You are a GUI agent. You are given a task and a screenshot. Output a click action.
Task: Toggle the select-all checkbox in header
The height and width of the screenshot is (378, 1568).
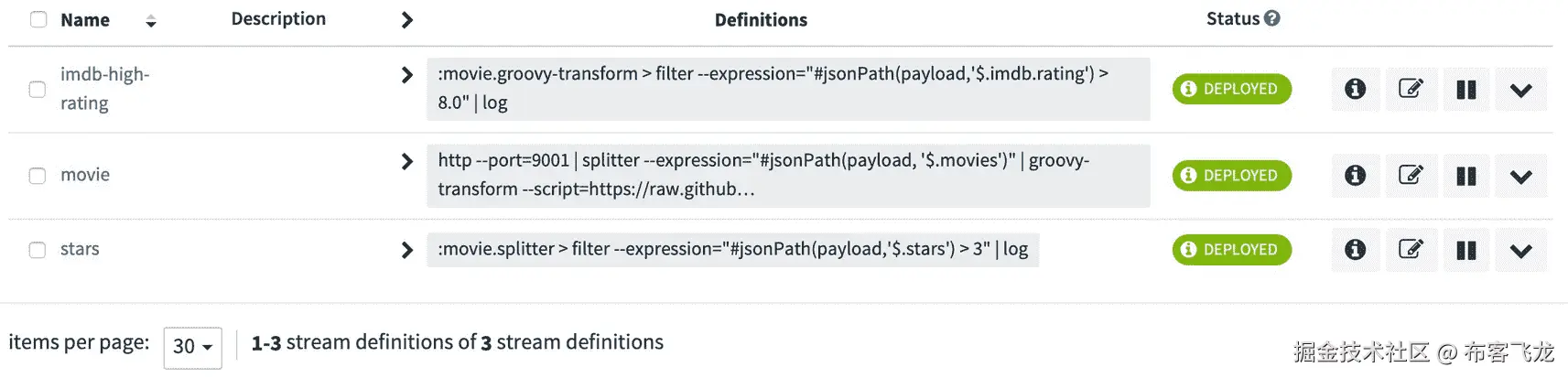pyautogui.click(x=38, y=19)
